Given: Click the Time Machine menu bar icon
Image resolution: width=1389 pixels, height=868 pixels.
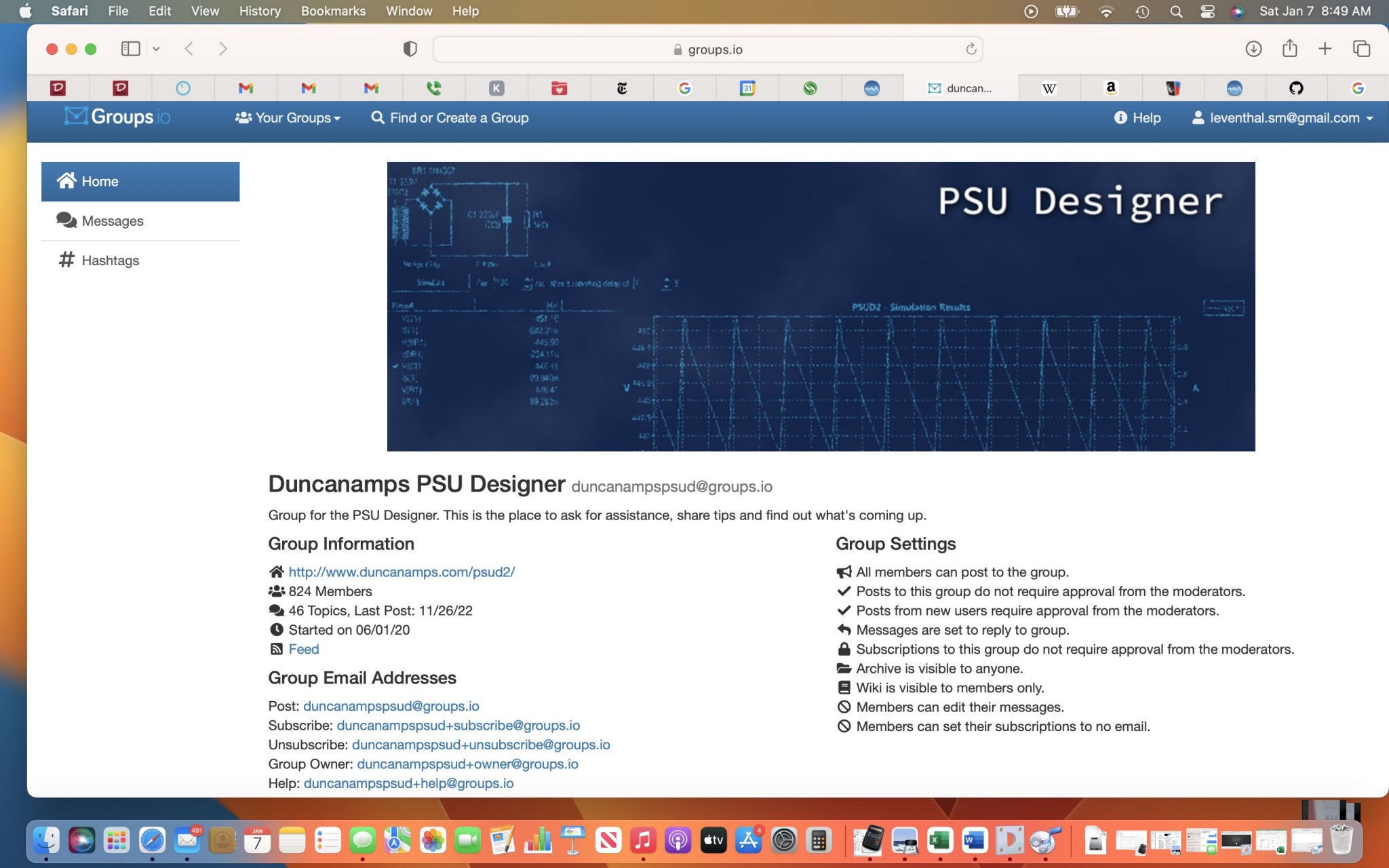Looking at the screenshot, I should click(1142, 12).
